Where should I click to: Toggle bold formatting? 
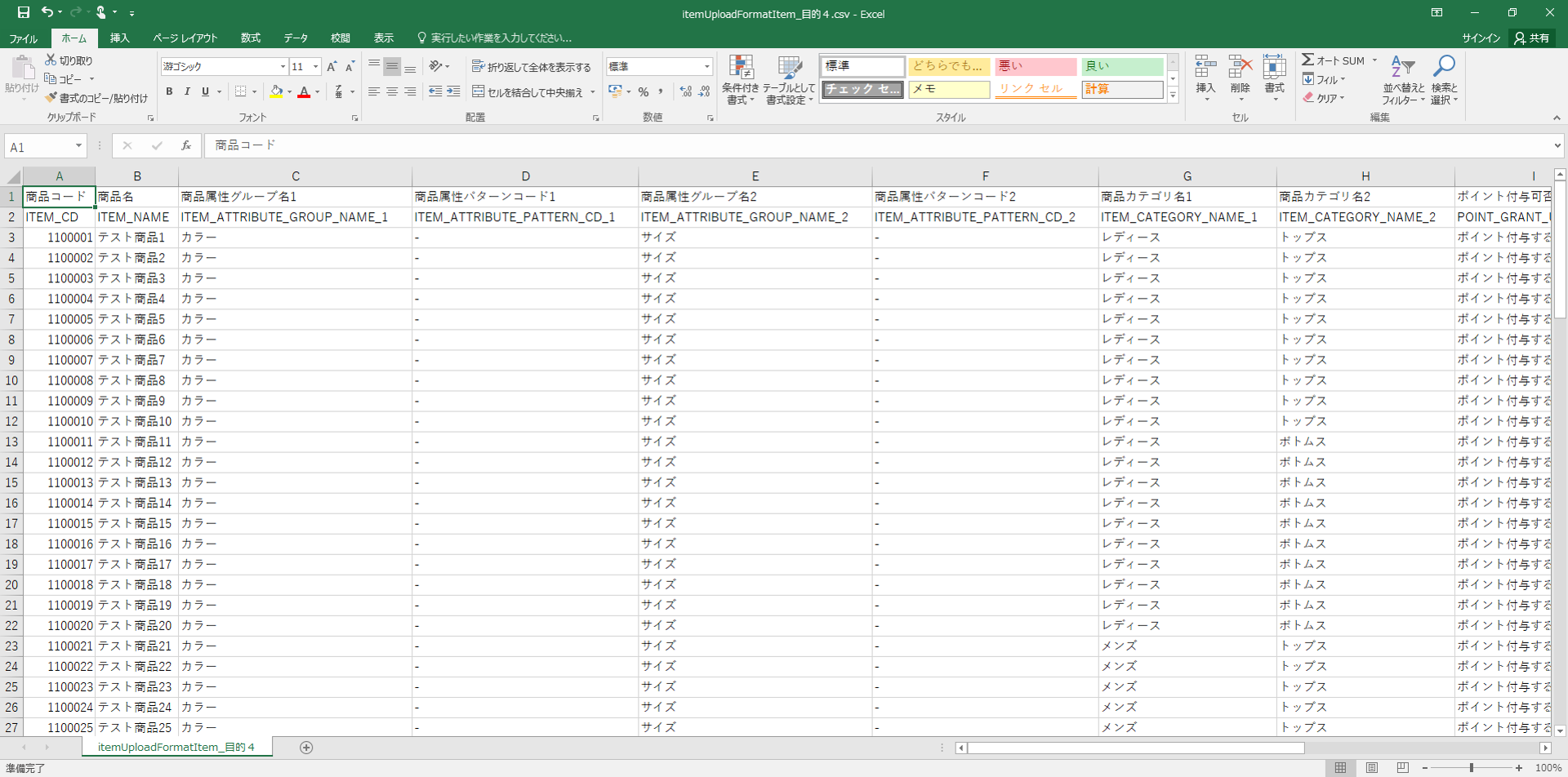(x=169, y=91)
